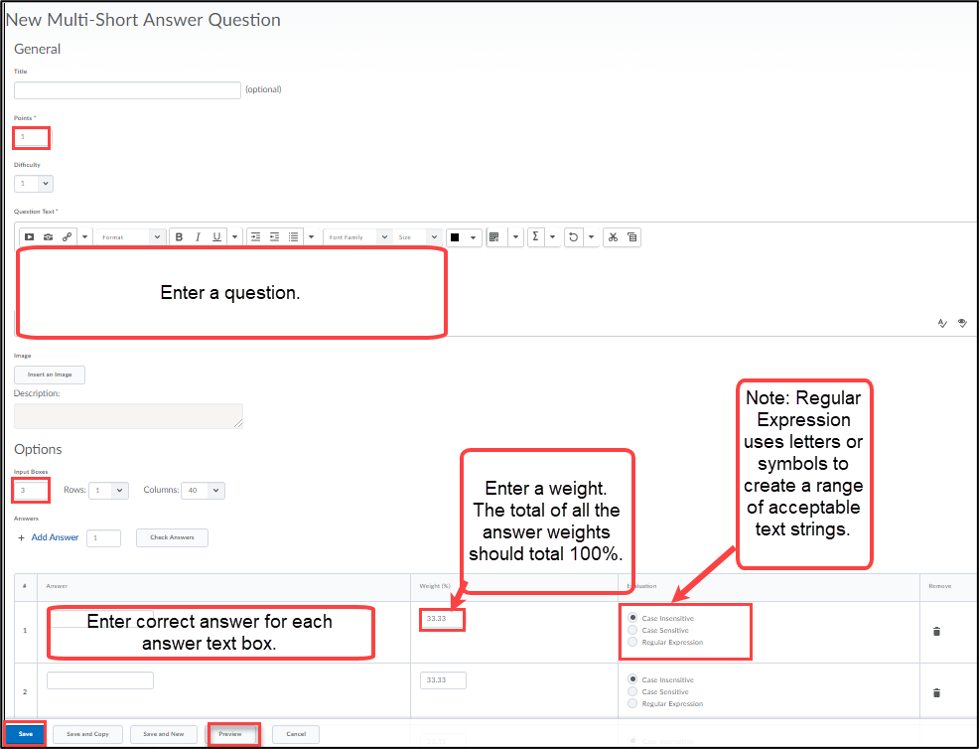
Task: Expand the Font Family dropdown
Action: coord(357,237)
